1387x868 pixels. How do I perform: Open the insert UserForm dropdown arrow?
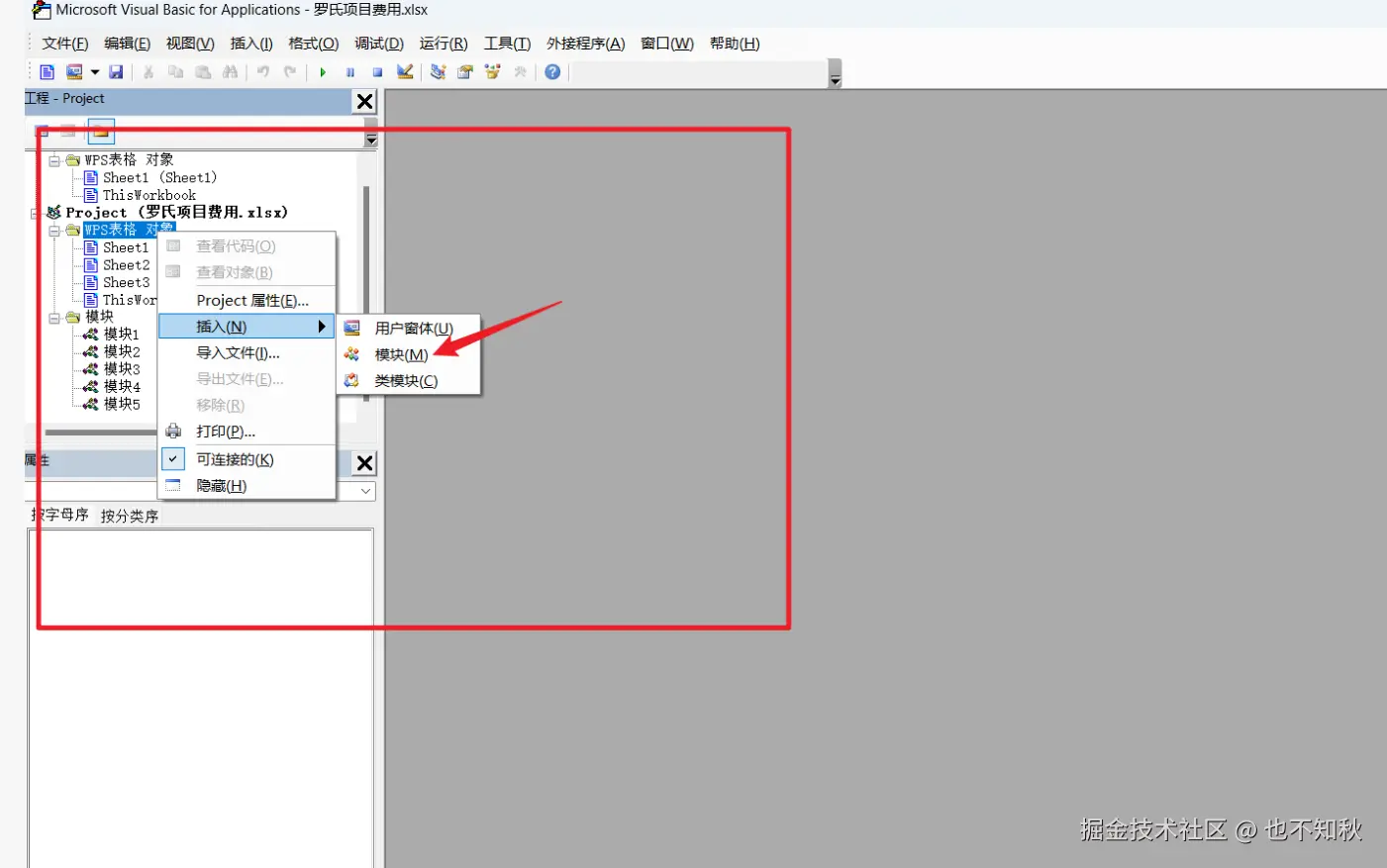pos(95,72)
